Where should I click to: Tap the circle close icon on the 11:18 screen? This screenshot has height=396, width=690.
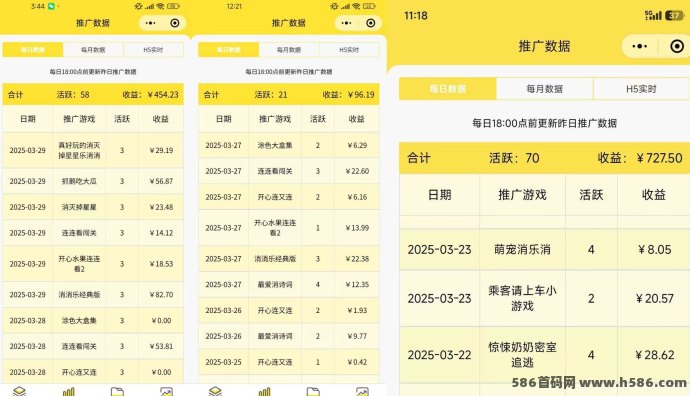pyautogui.click(x=677, y=46)
